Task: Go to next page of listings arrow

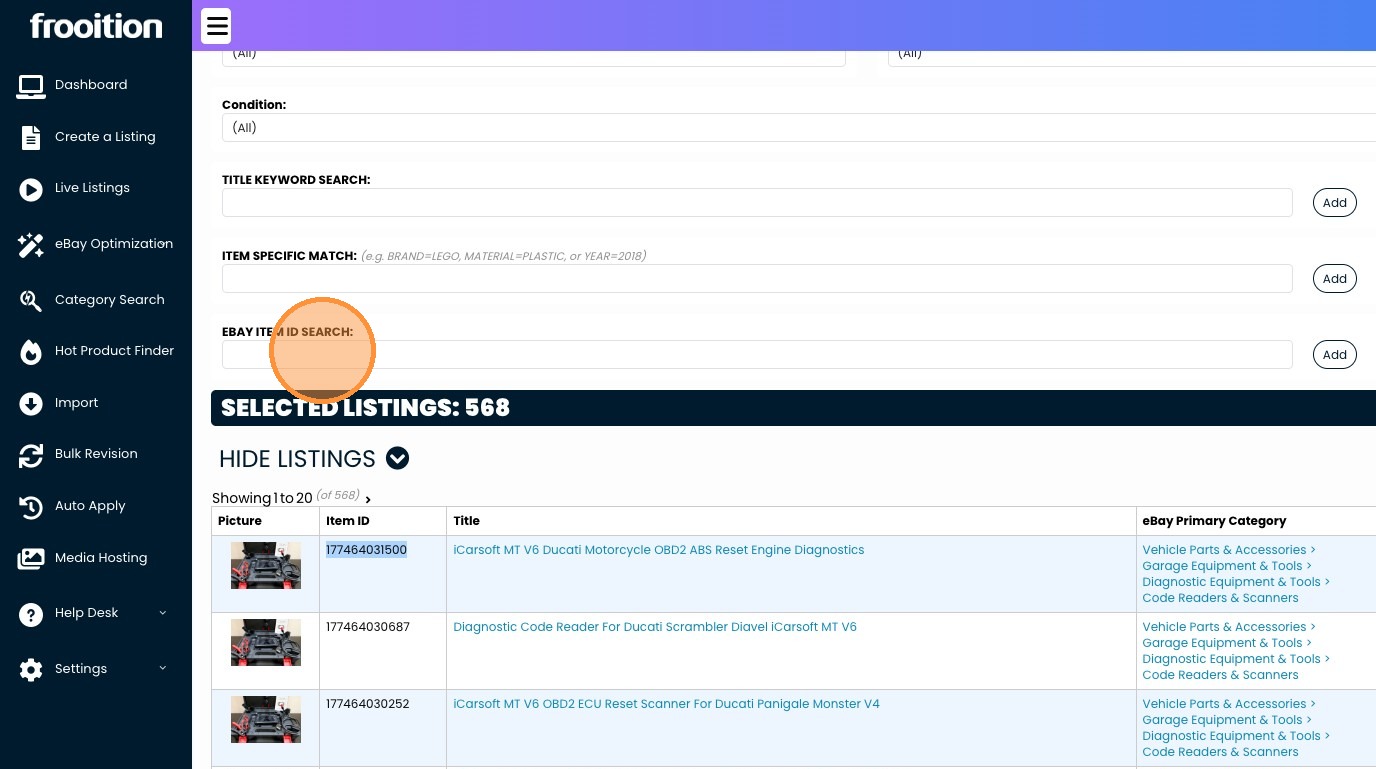Action: pyautogui.click(x=368, y=499)
